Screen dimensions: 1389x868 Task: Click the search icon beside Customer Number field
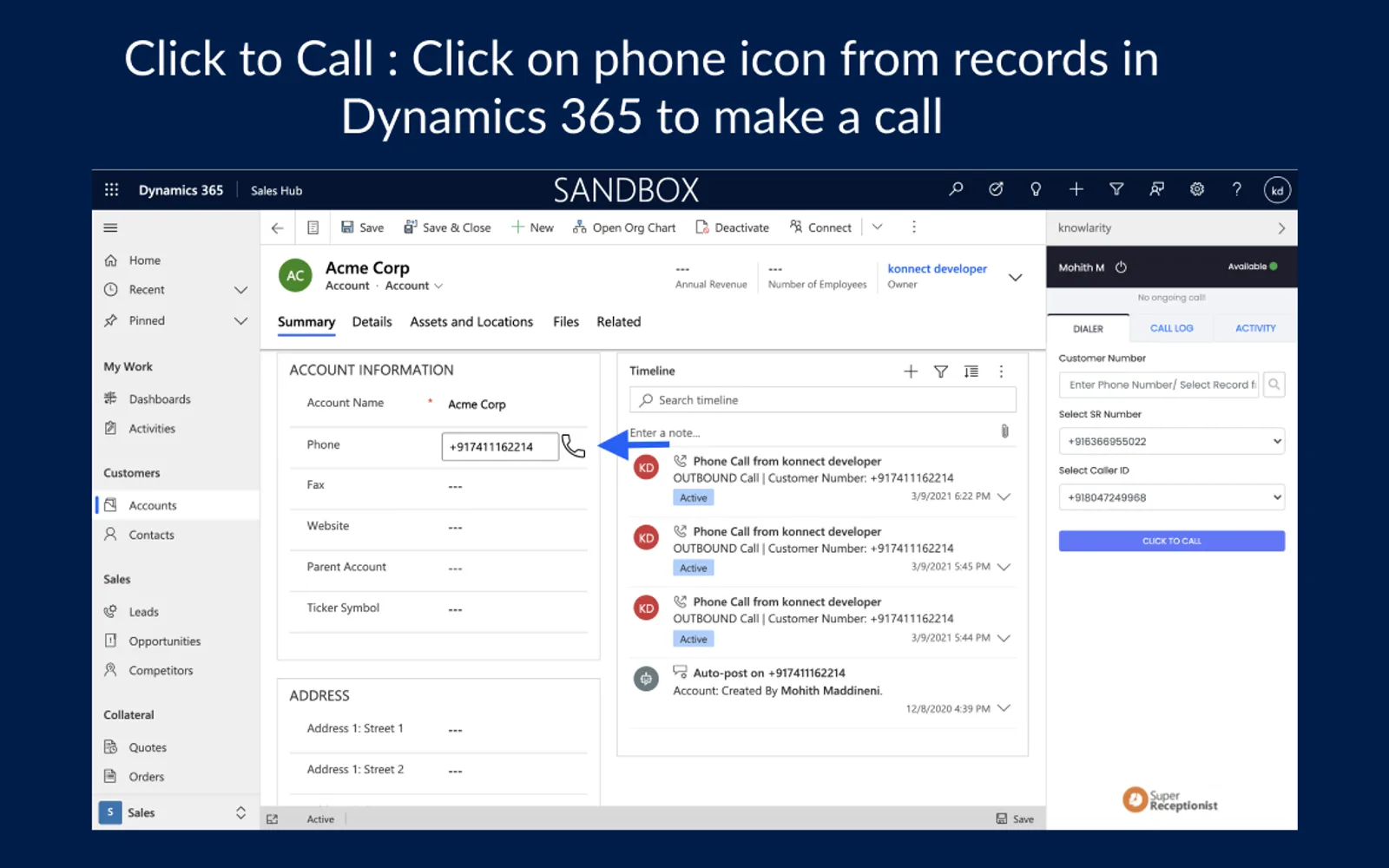point(1274,385)
